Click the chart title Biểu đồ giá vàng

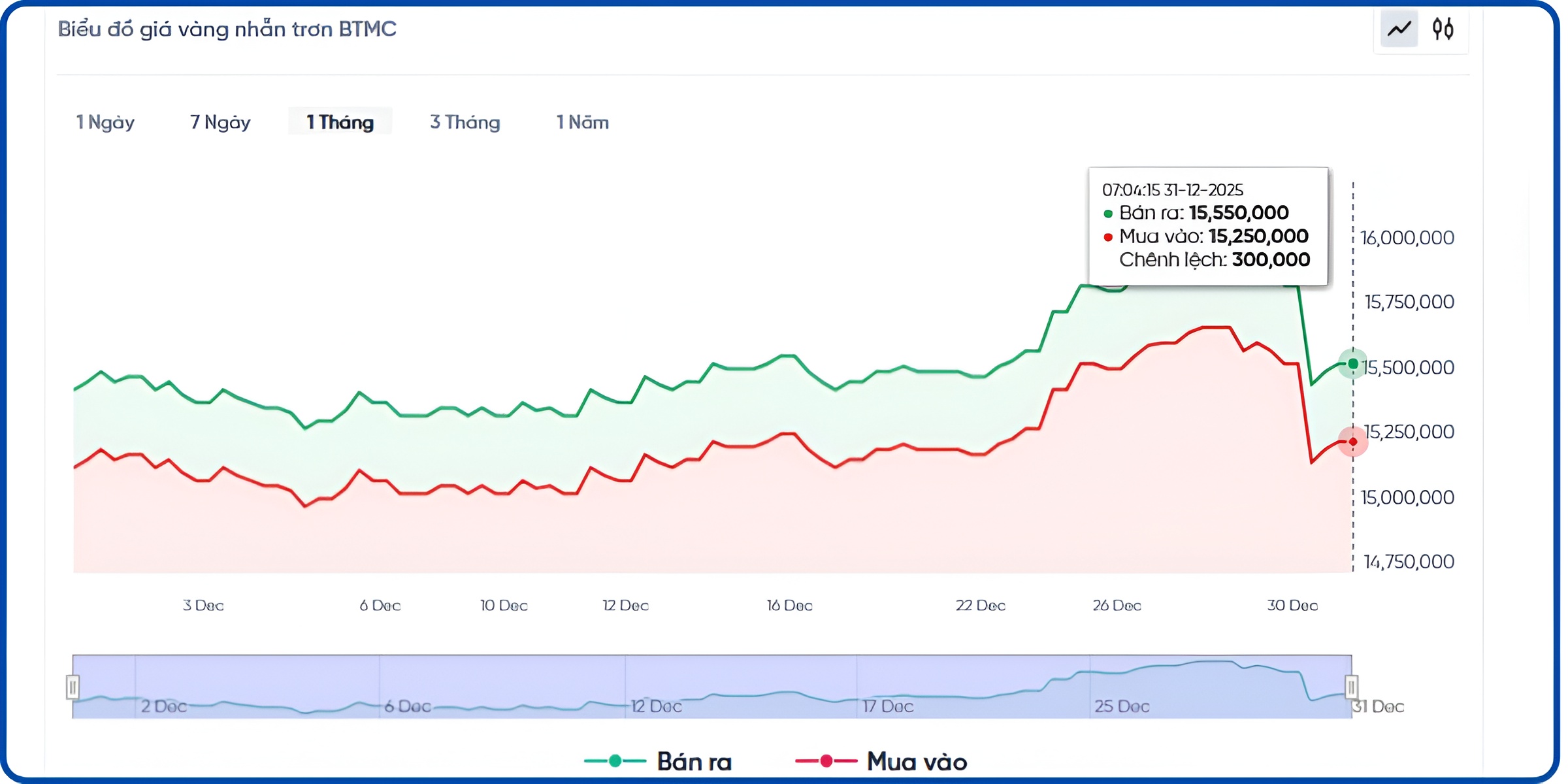[x=227, y=29]
